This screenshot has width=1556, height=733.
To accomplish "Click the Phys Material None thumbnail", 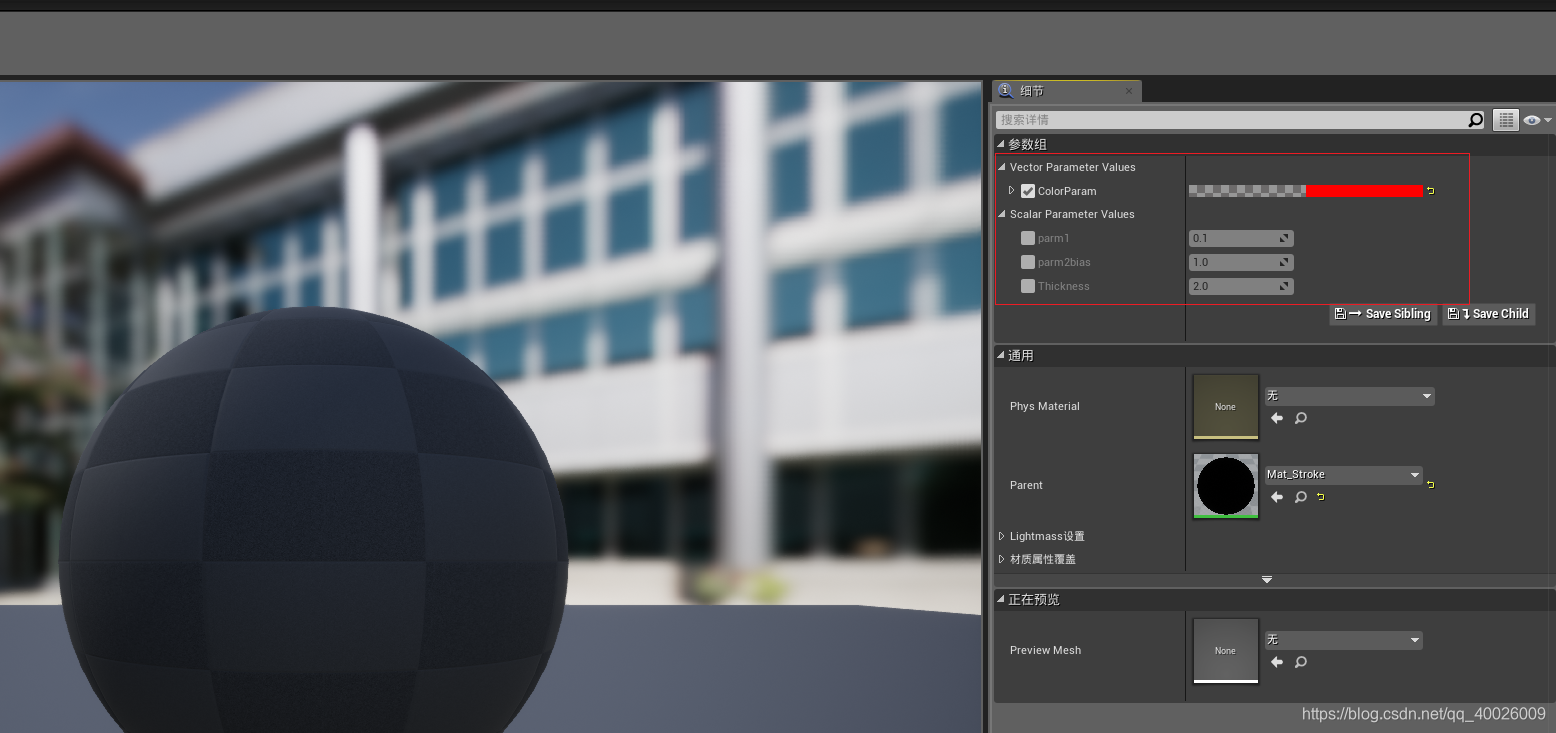I will pos(1226,407).
